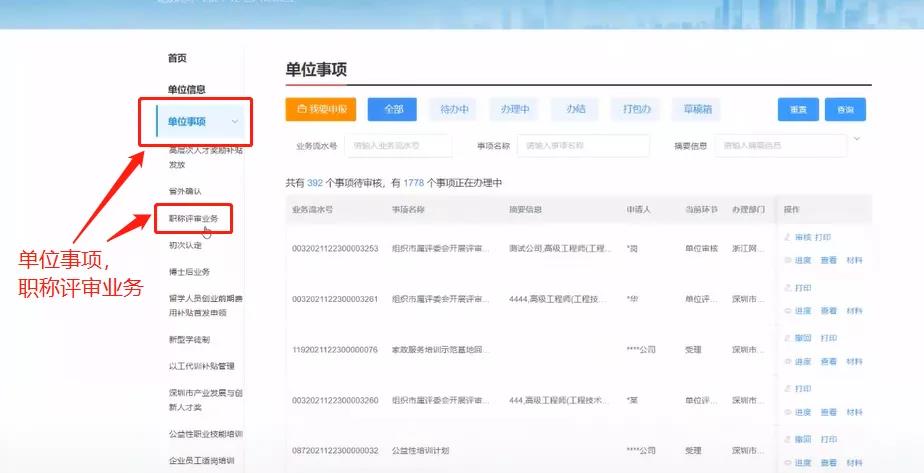Click 进度 eye icon in first row
This screenshot has width=924, height=473.
797,260
